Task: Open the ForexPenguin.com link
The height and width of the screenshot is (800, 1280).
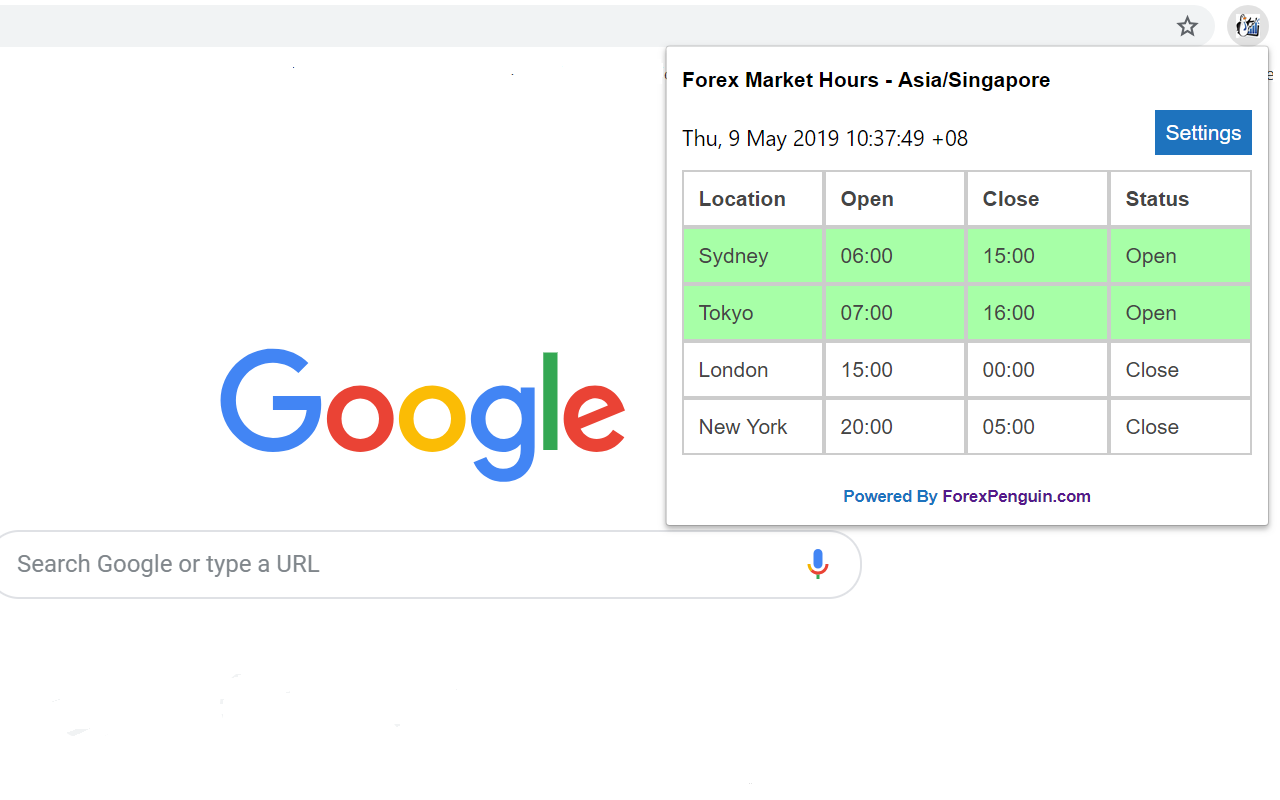Action: click(x=1016, y=496)
